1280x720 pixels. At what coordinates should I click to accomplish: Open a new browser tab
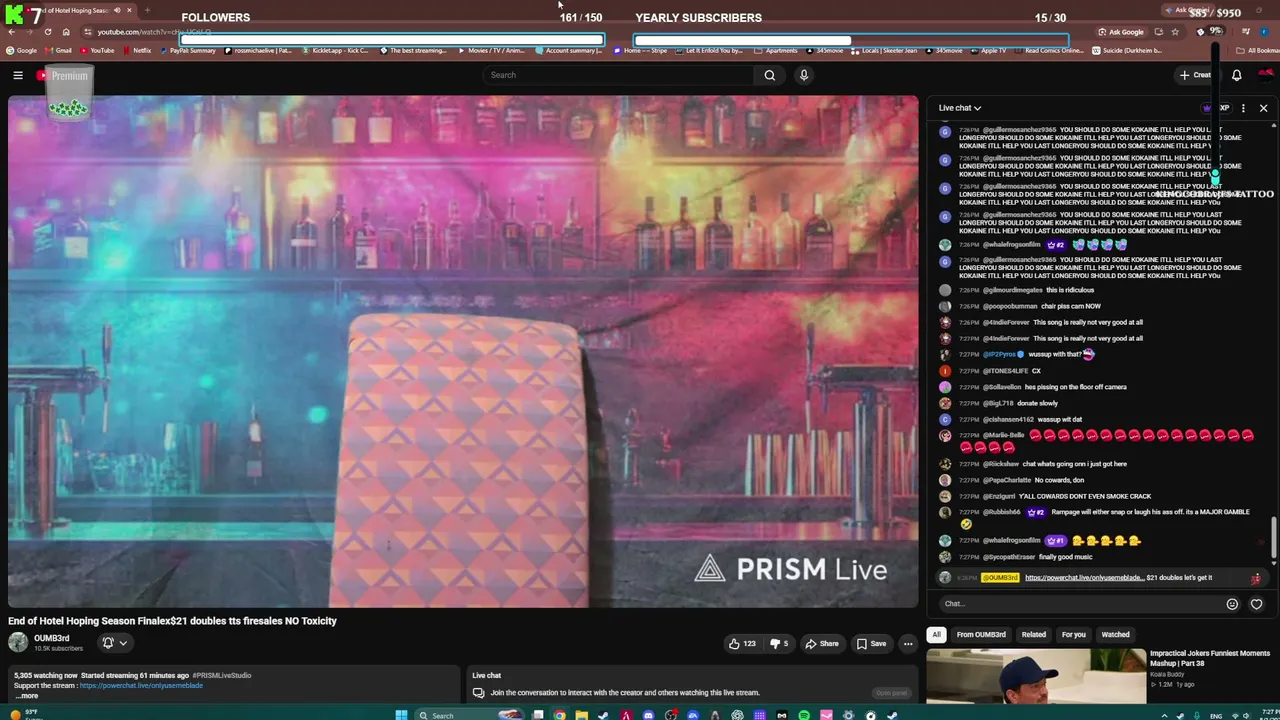point(147,10)
